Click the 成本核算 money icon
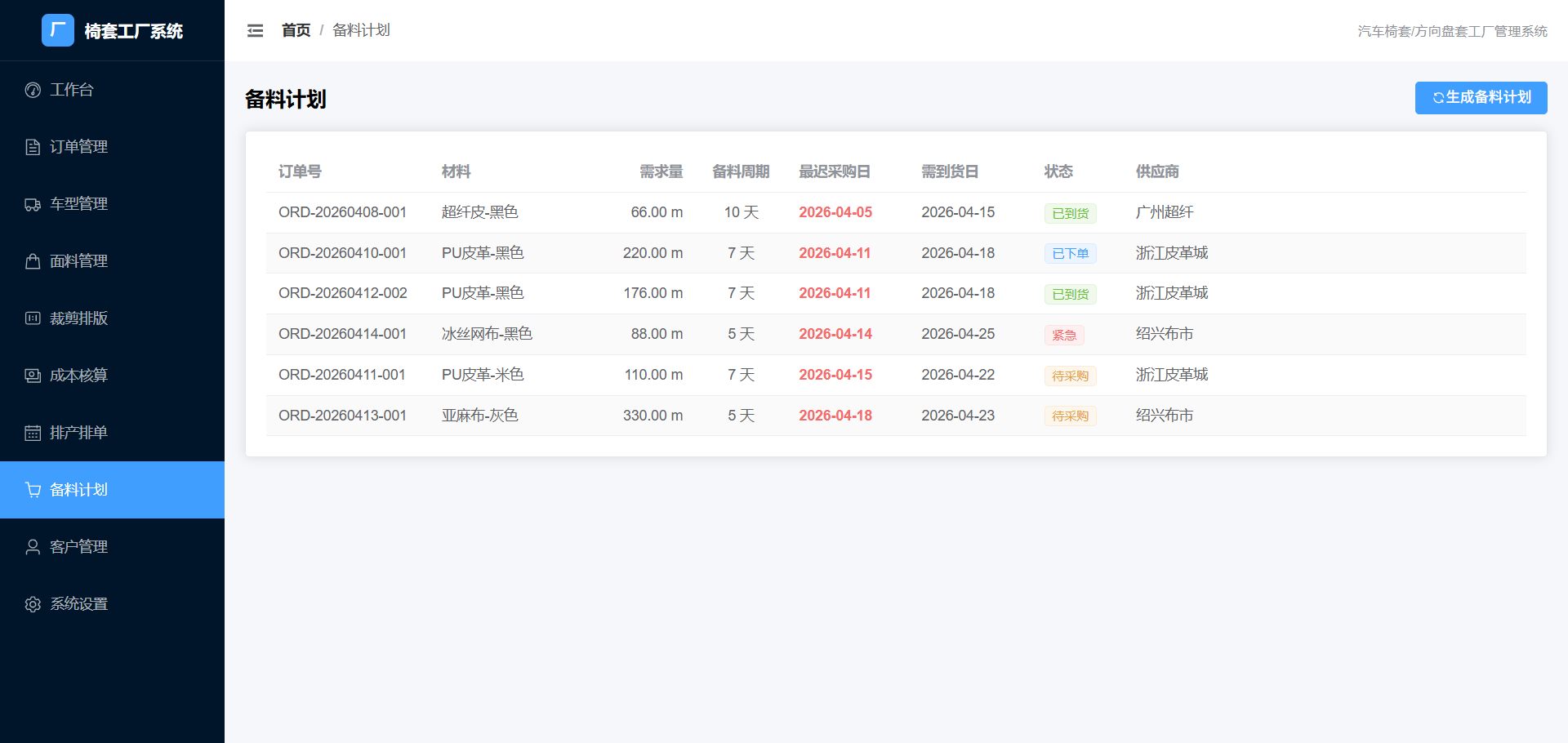The image size is (1568, 743). click(33, 376)
